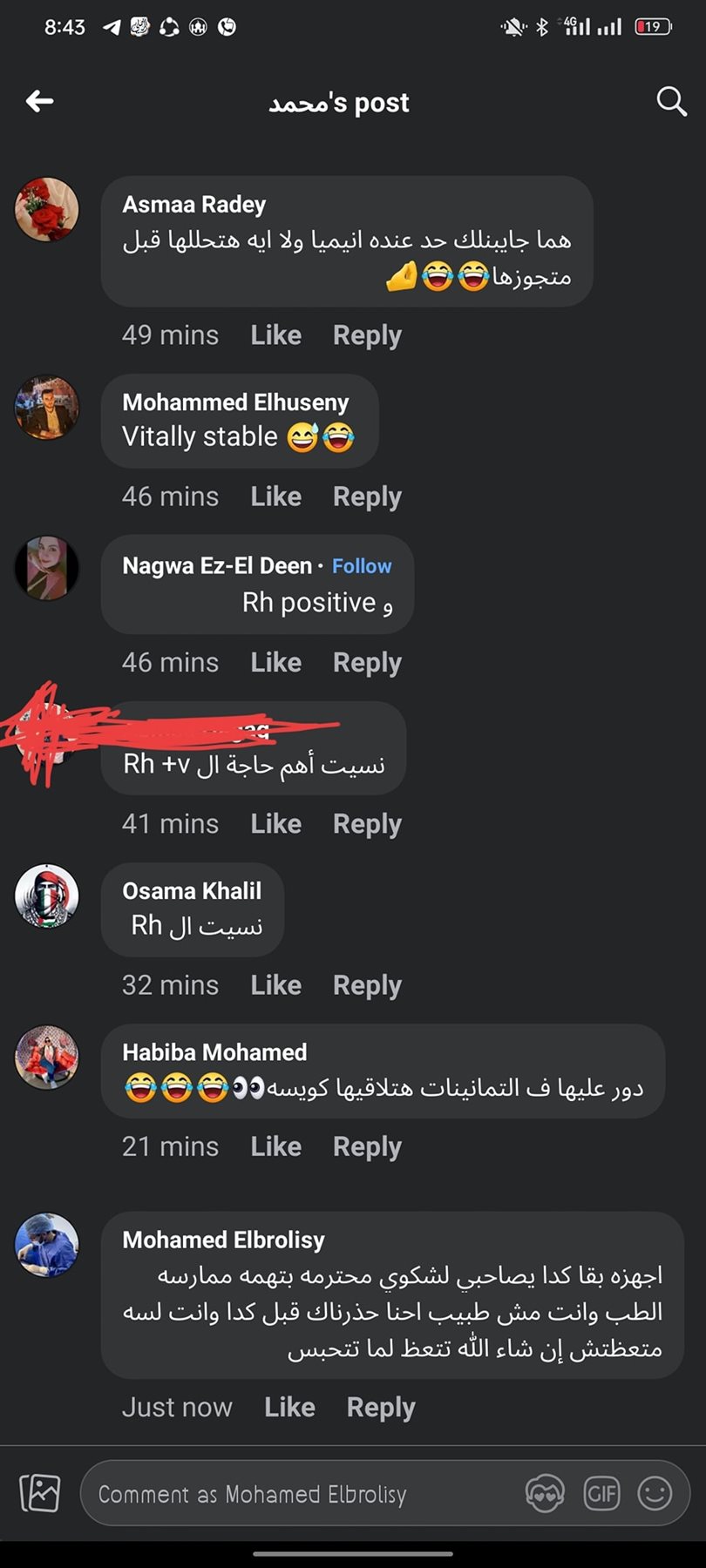
Task: Tap the back arrow icon
Action: click(39, 102)
